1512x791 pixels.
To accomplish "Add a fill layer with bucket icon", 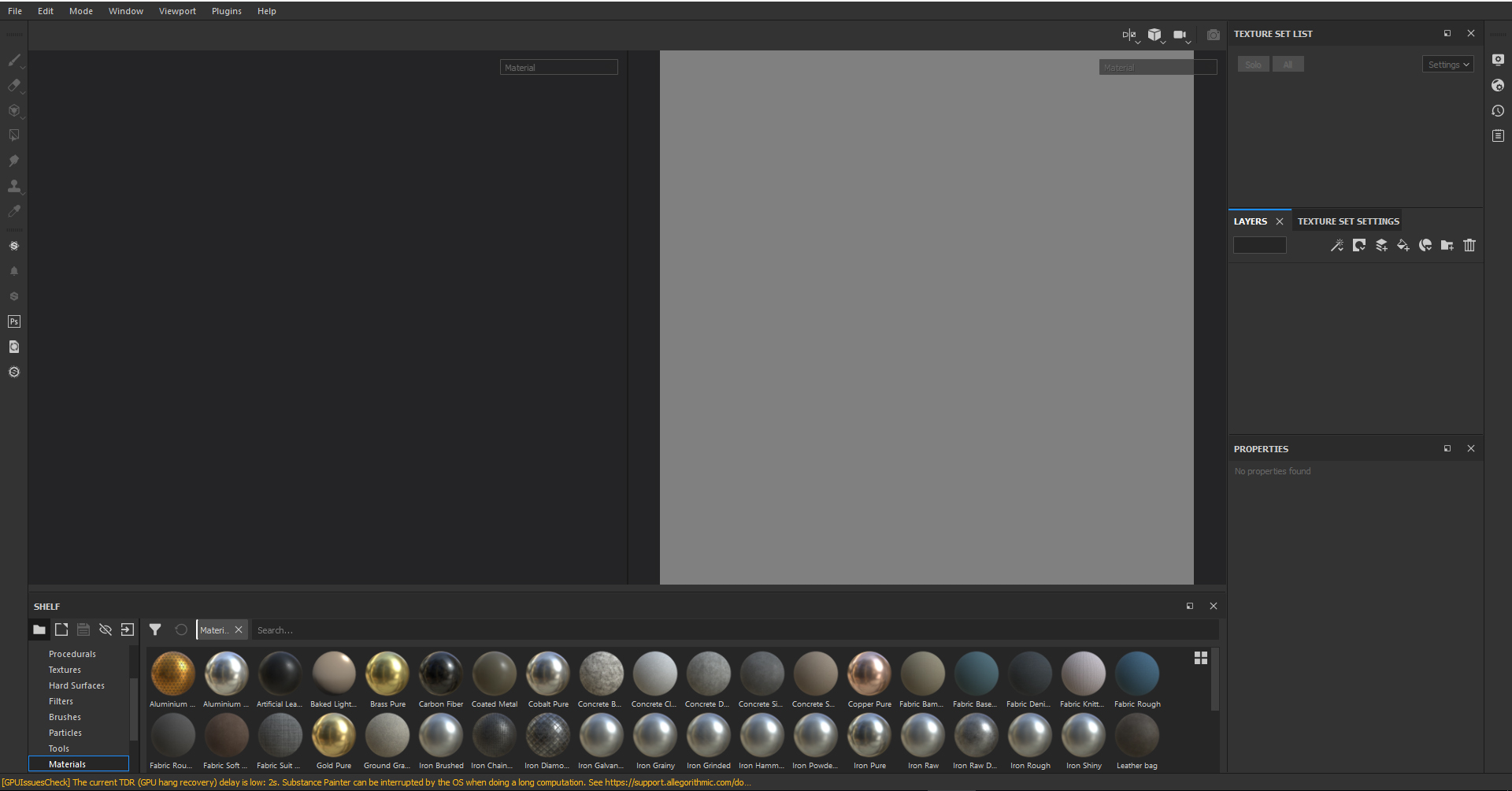I will click(x=1403, y=245).
